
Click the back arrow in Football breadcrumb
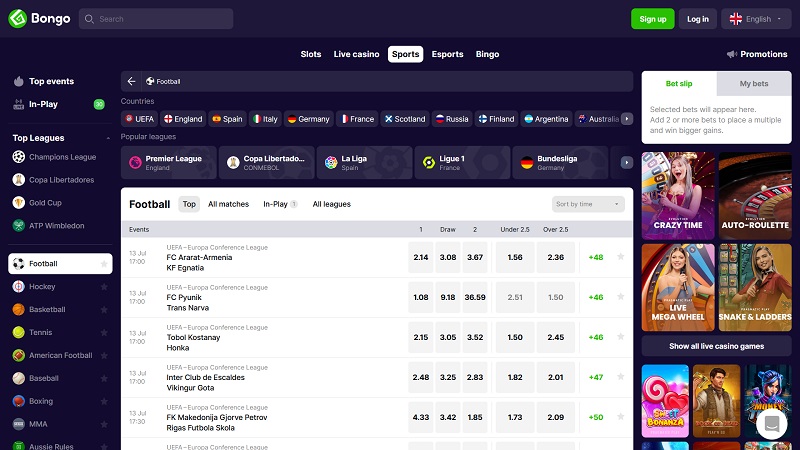coord(132,81)
